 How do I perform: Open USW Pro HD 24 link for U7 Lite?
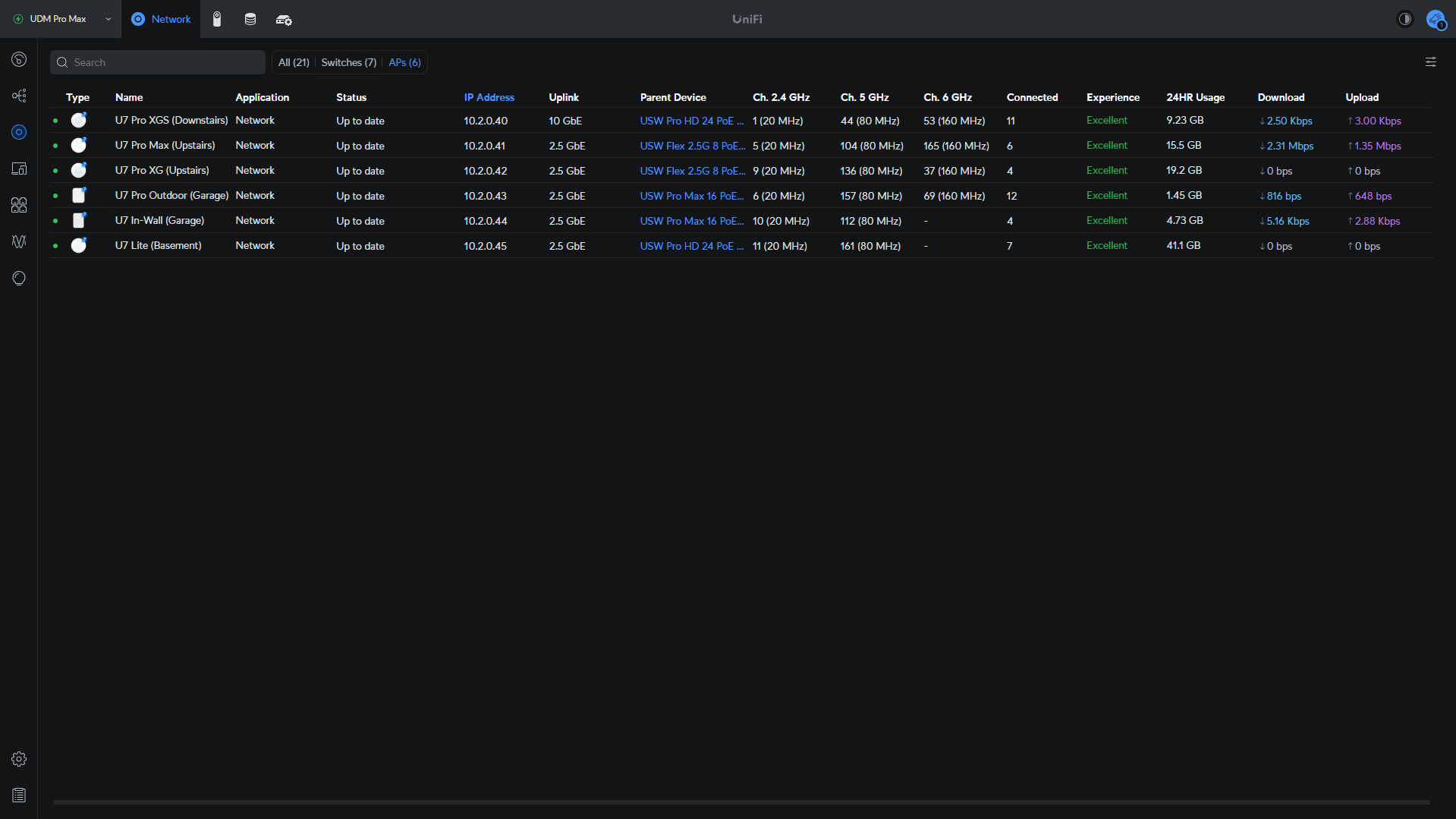click(x=691, y=246)
